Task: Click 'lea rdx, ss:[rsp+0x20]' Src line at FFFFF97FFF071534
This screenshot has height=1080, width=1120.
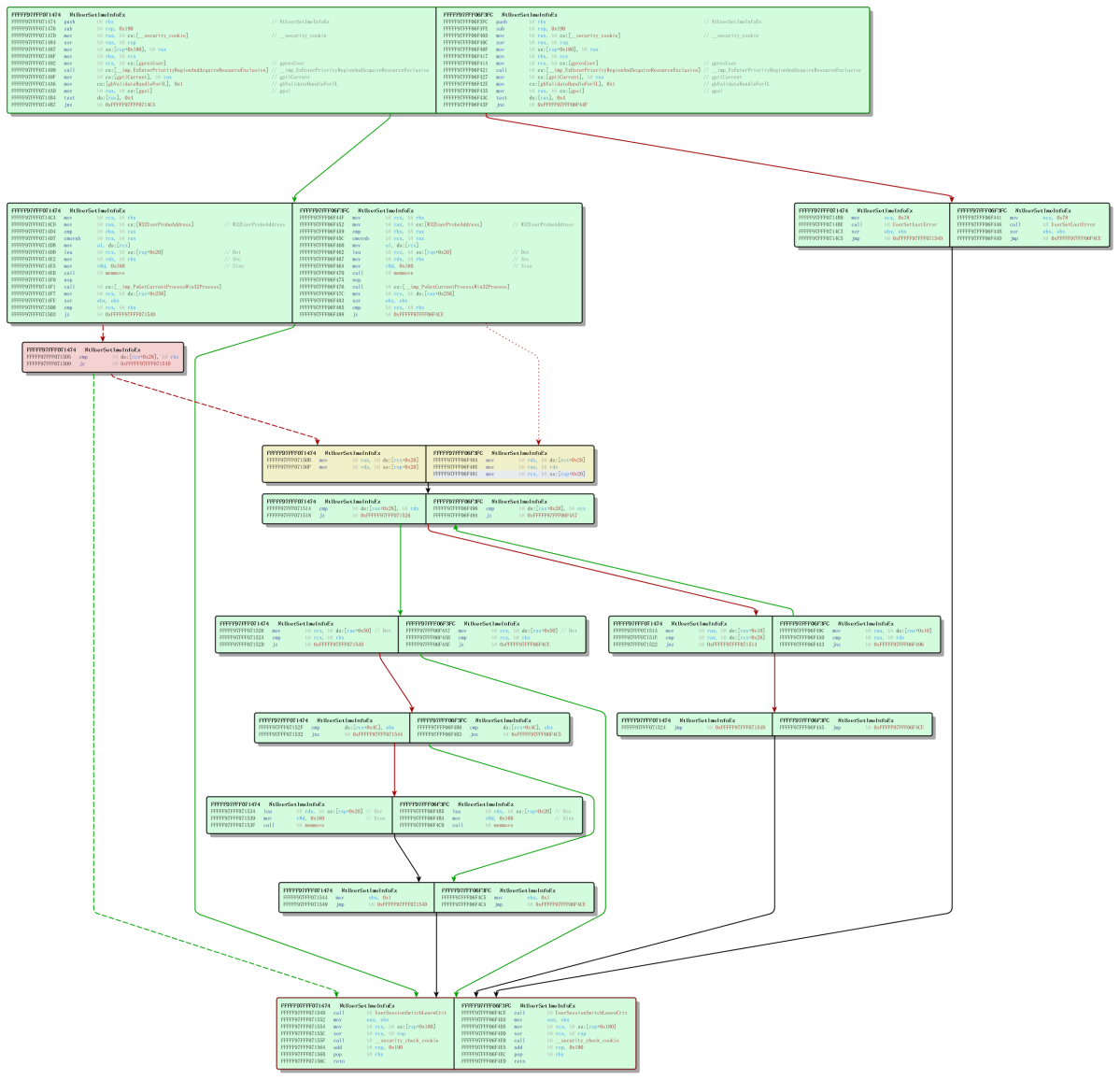Action: (287, 812)
